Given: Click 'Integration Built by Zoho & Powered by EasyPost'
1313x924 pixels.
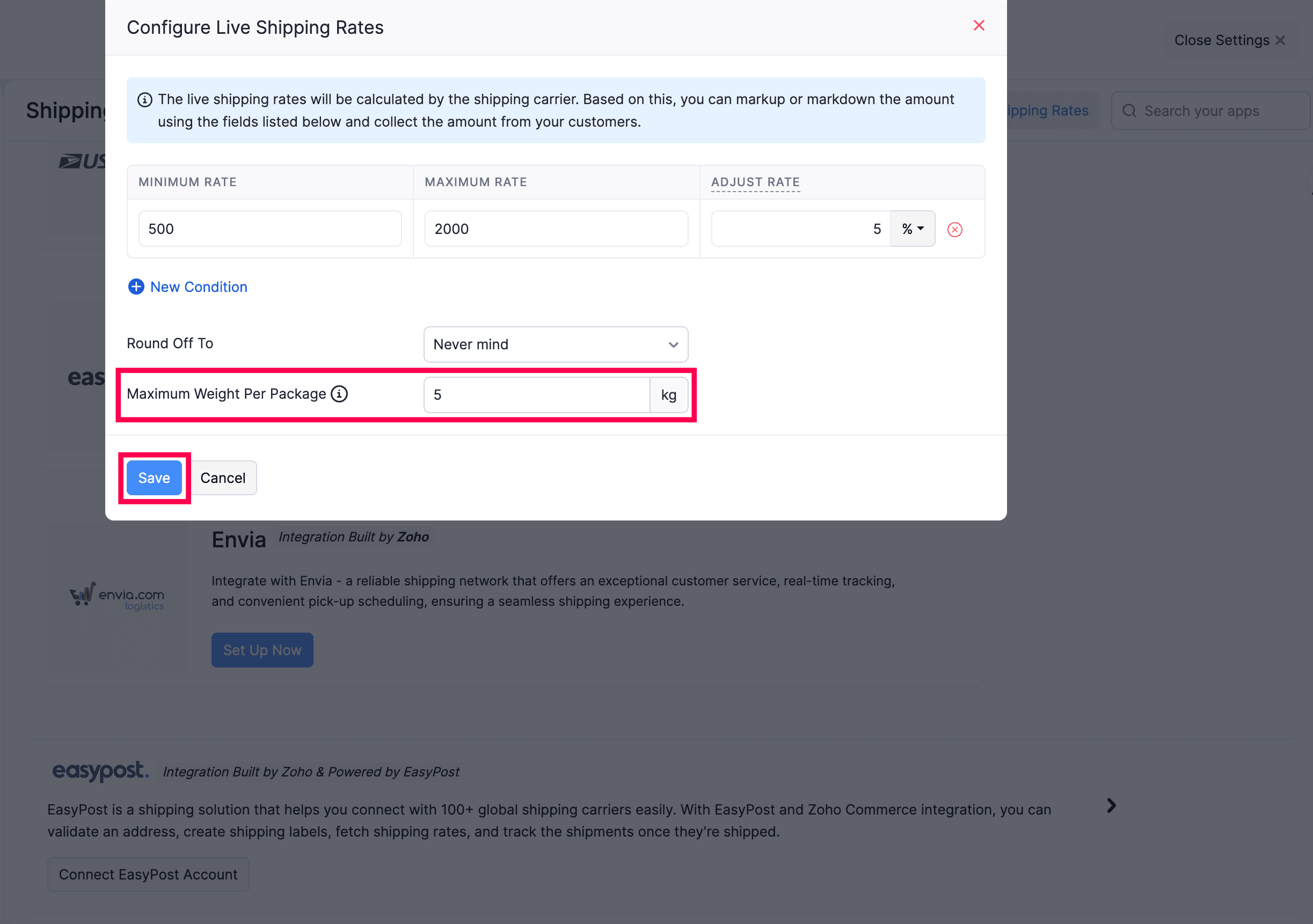Looking at the screenshot, I should (x=311, y=771).
